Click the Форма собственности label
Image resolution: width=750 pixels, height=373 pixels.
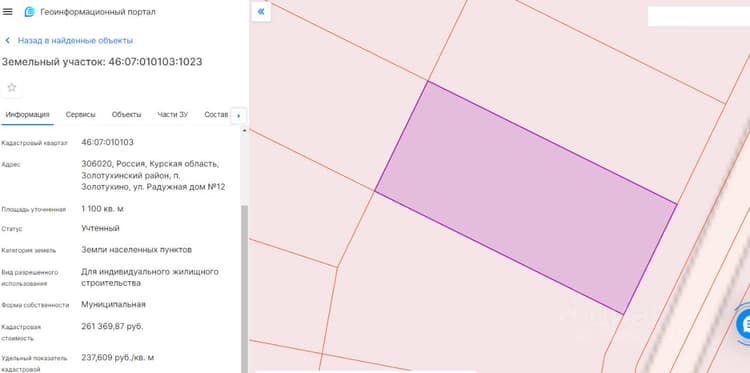pos(35,305)
